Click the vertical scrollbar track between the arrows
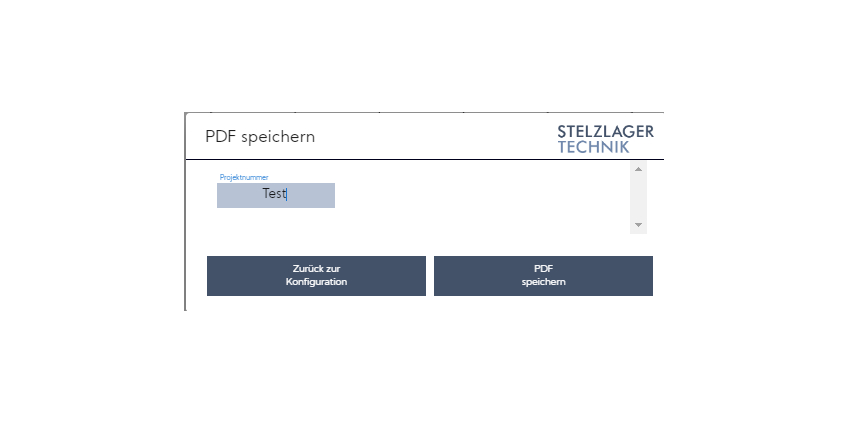The image size is (849, 424). pos(638,198)
